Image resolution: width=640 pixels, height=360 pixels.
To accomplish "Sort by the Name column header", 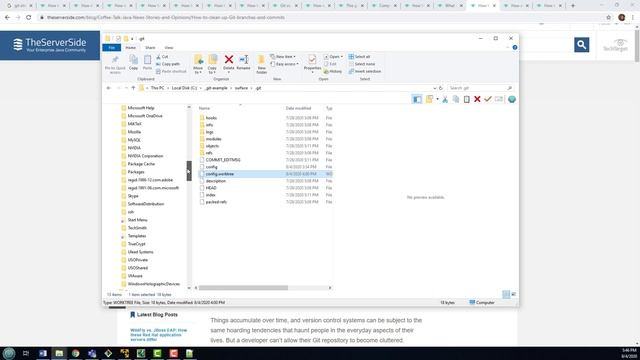I will coord(204,108).
